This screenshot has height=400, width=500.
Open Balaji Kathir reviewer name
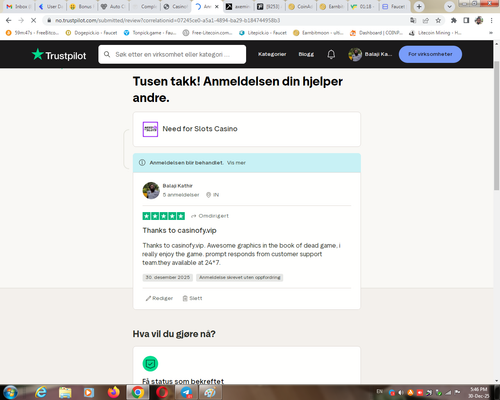click(178, 186)
